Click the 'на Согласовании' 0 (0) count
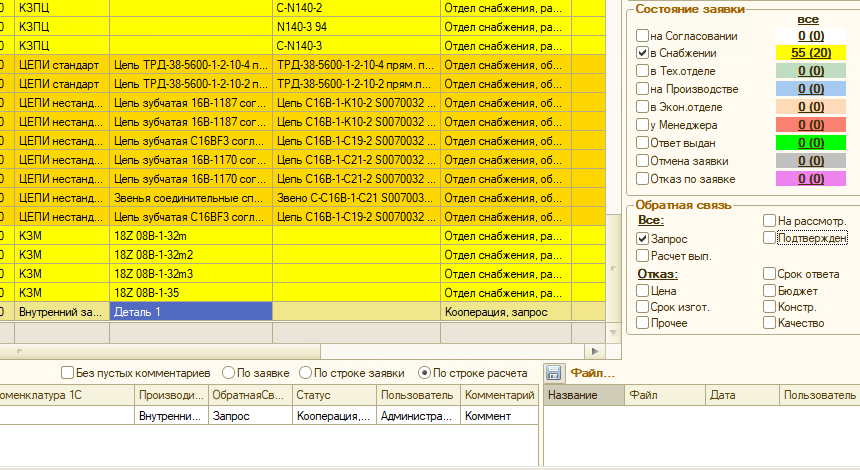Image resolution: width=860 pixels, height=470 pixels. tap(811, 36)
